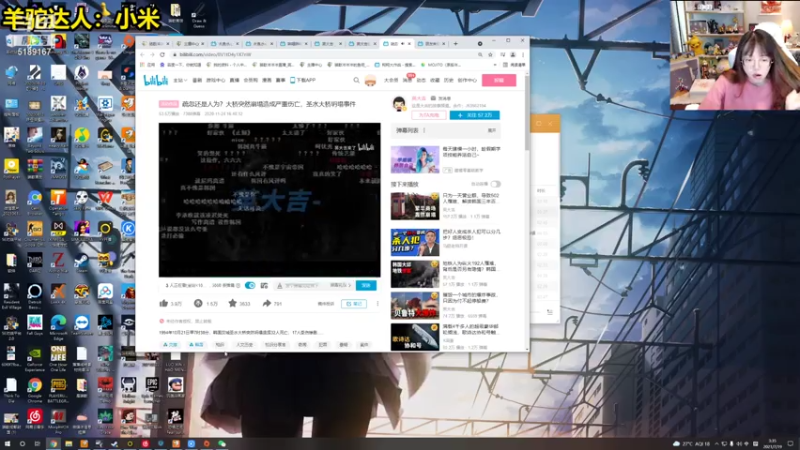Expand the 主站 dropdown in bilibili header
Screen dimensions: 800x450
pyautogui.click(x=180, y=80)
